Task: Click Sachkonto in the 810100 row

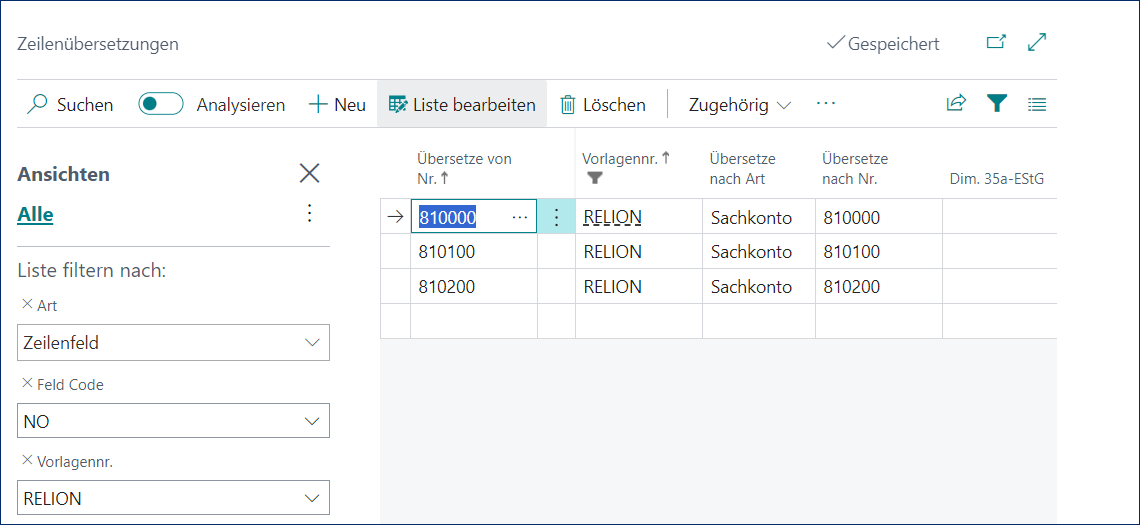Action: coord(751,252)
